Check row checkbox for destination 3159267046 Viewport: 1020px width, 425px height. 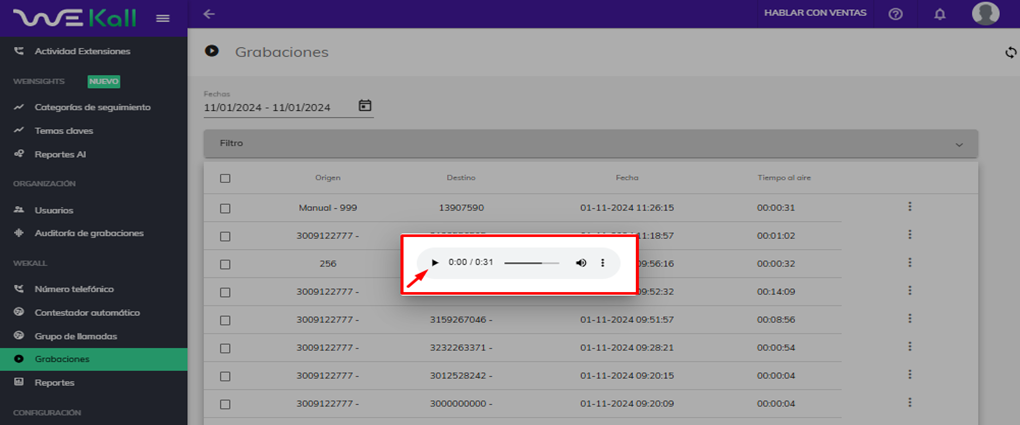[x=225, y=320]
